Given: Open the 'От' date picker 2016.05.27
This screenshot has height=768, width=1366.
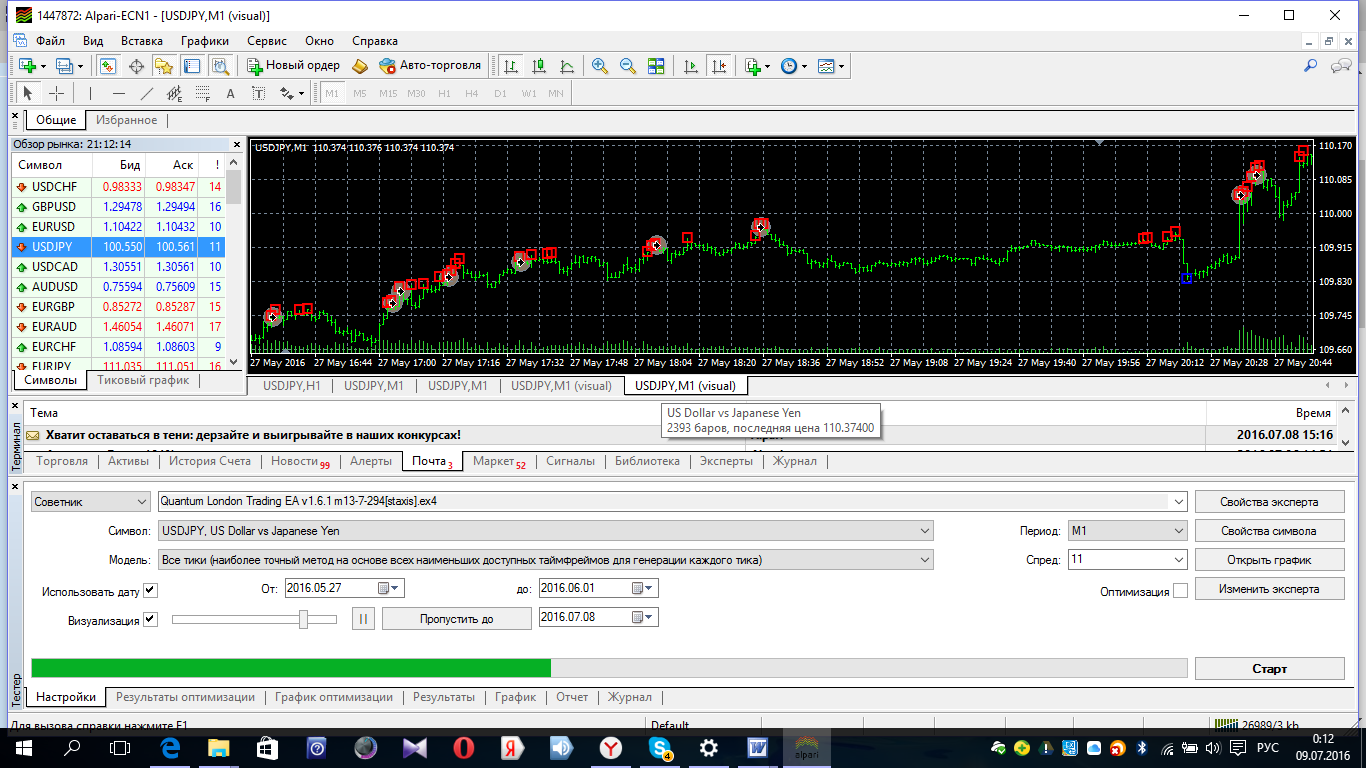Looking at the screenshot, I should point(391,588).
